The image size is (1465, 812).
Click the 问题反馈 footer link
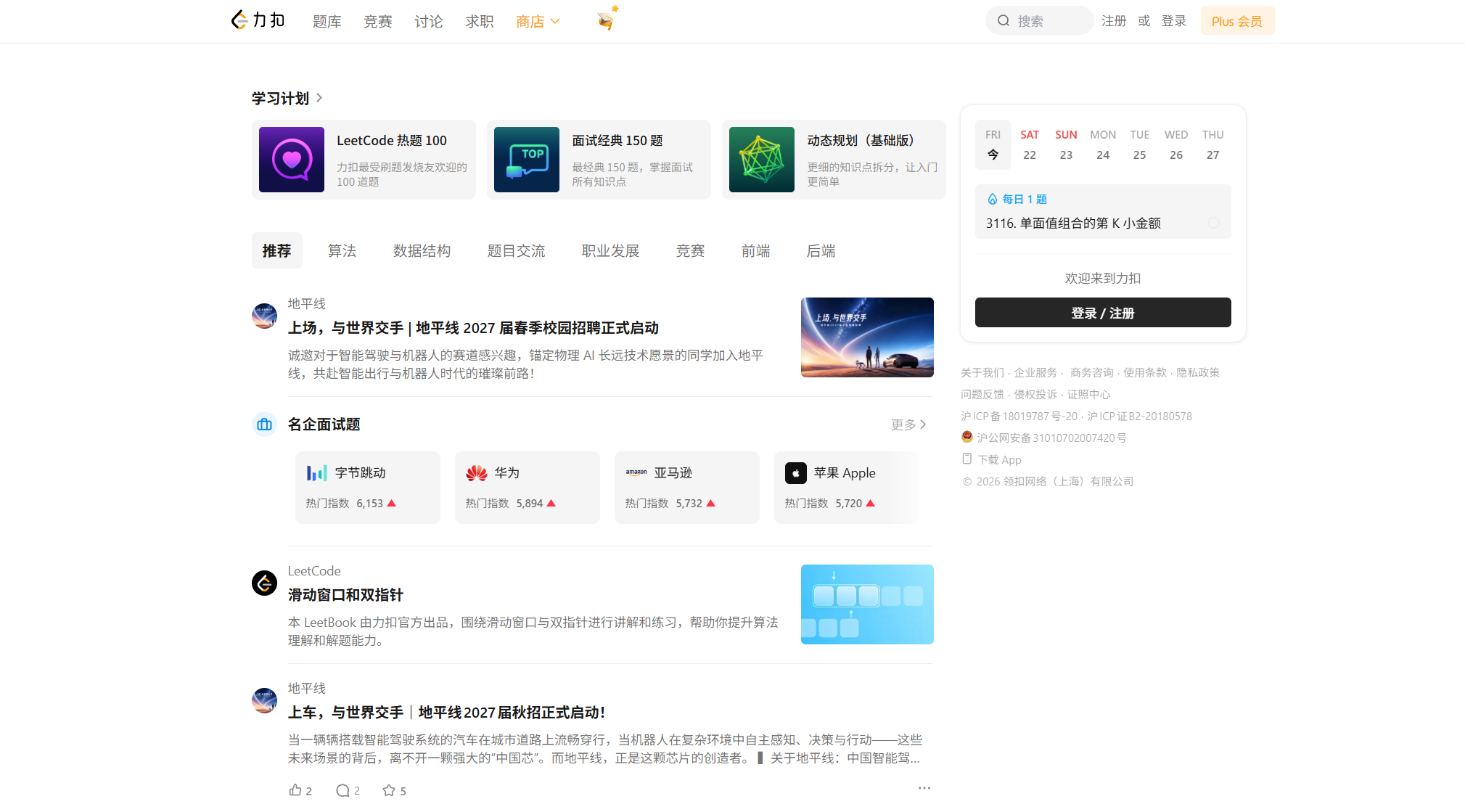(x=982, y=394)
